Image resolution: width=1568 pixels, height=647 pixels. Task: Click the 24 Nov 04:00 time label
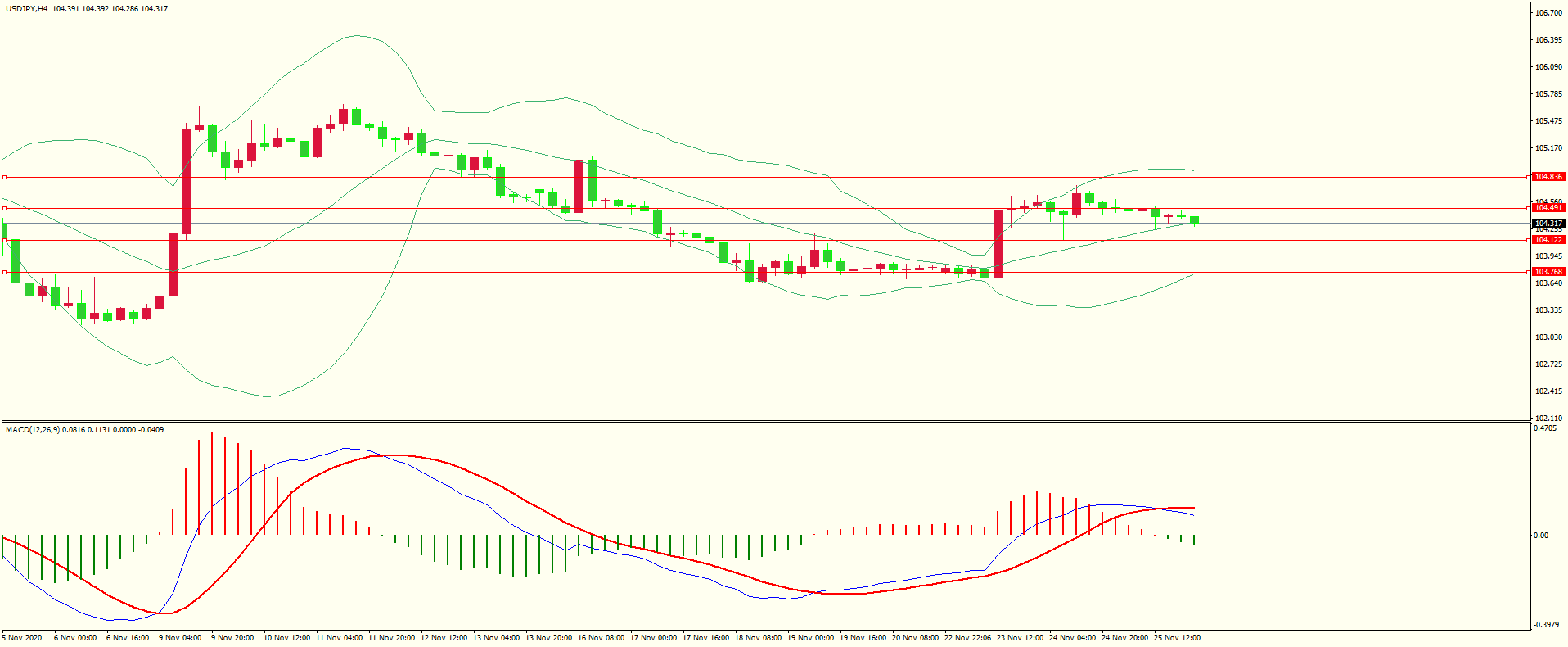point(1072,638)
